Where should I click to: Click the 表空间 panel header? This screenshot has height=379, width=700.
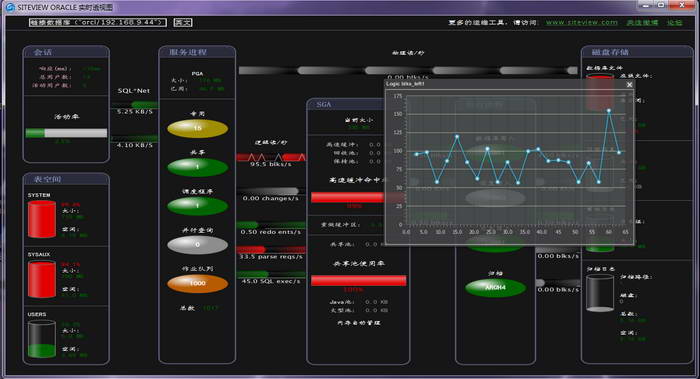pyautogui.click(x=66, y=179)
